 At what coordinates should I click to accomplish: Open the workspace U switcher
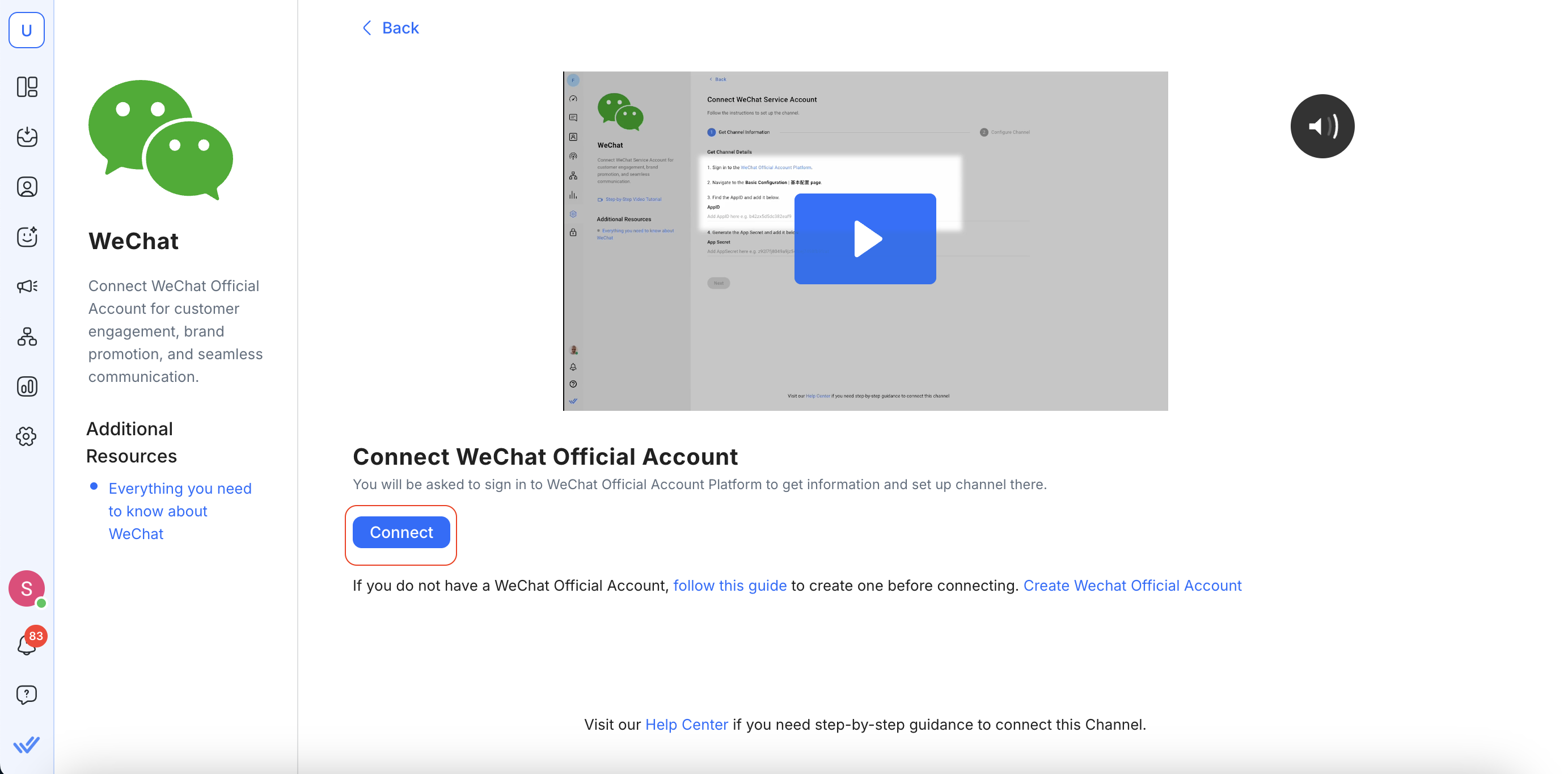pyautogui.click(x=27, y=30)
